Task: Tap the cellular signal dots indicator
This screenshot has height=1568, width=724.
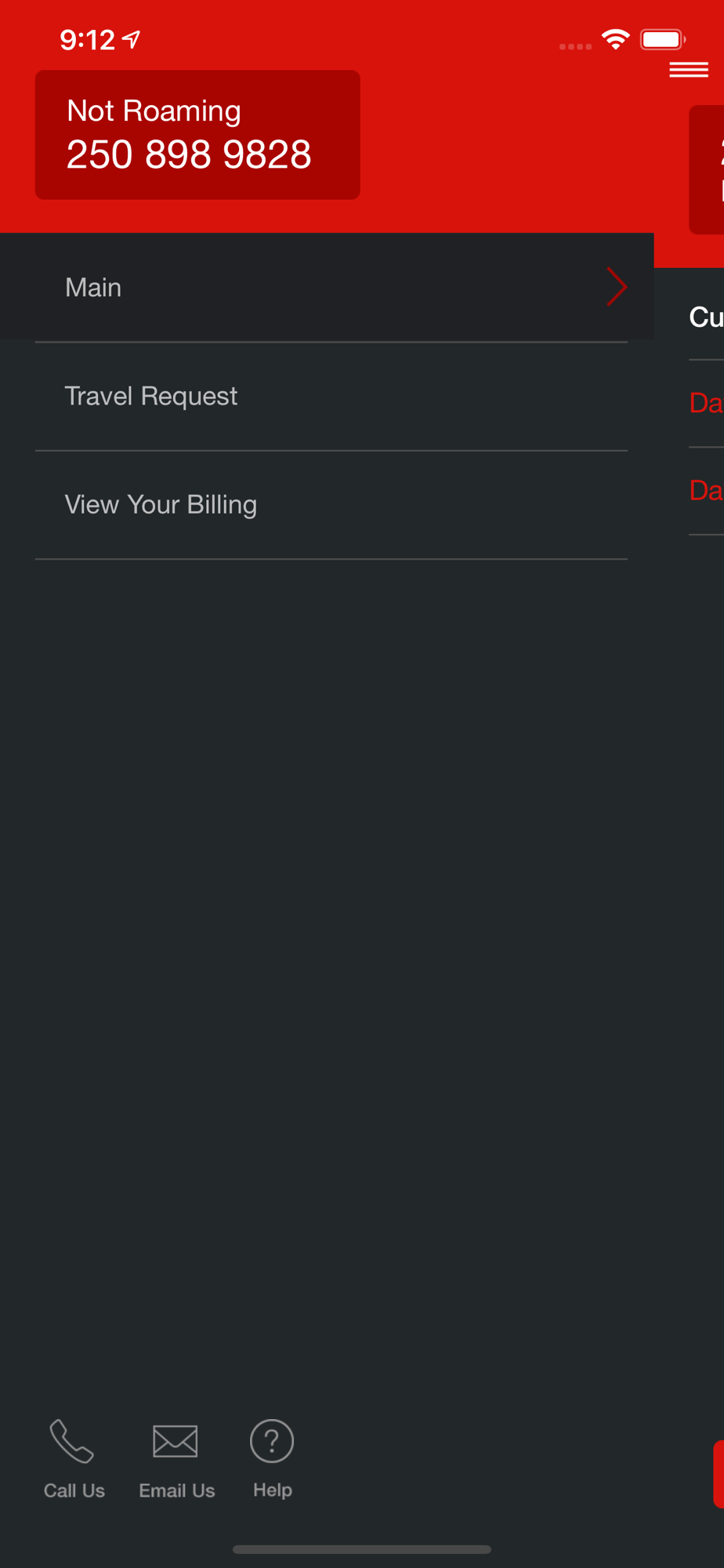Action: tap(575, 46)
